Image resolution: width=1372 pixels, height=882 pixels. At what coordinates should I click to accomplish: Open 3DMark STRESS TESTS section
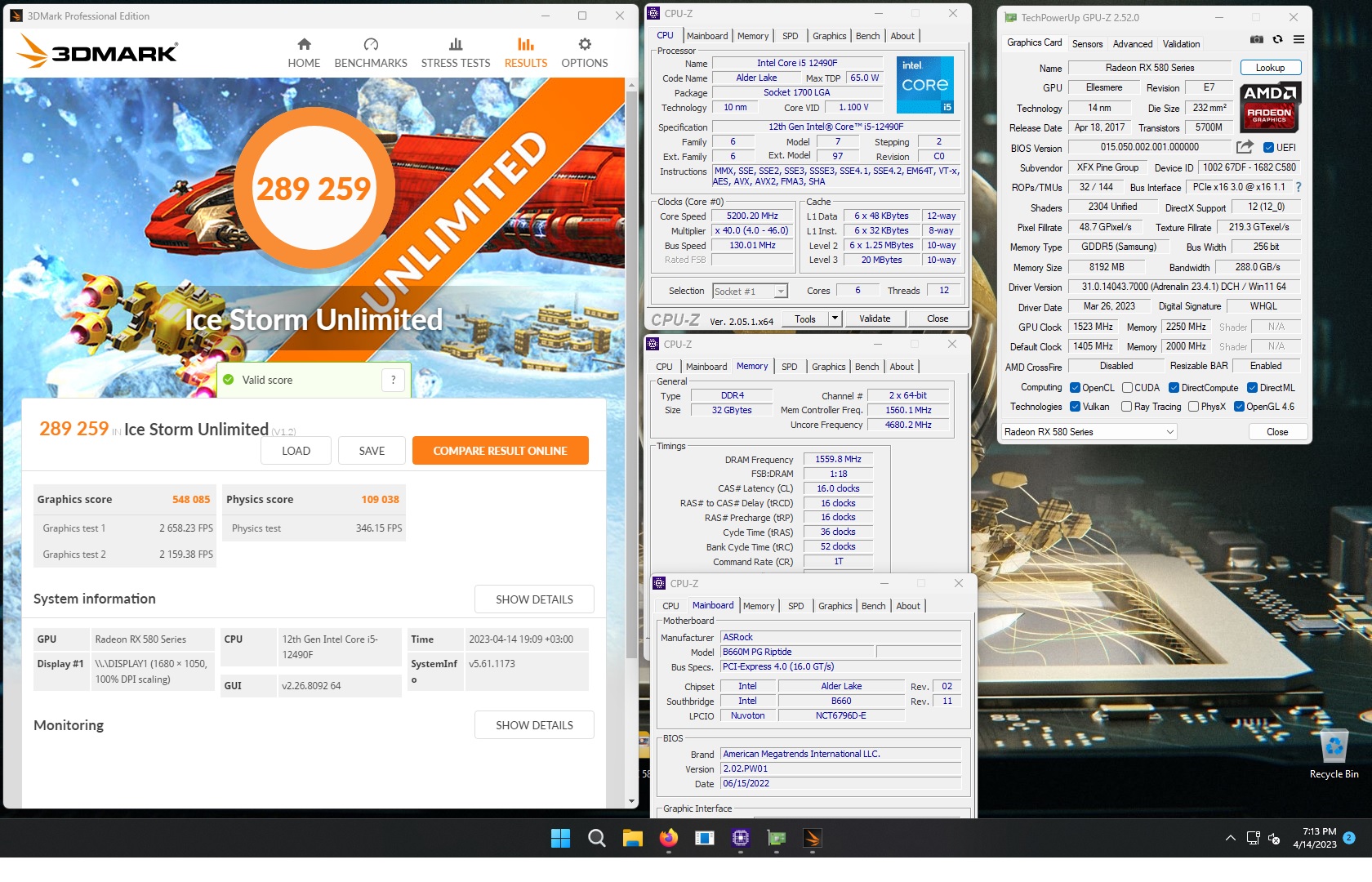click(x=456, y=53)
